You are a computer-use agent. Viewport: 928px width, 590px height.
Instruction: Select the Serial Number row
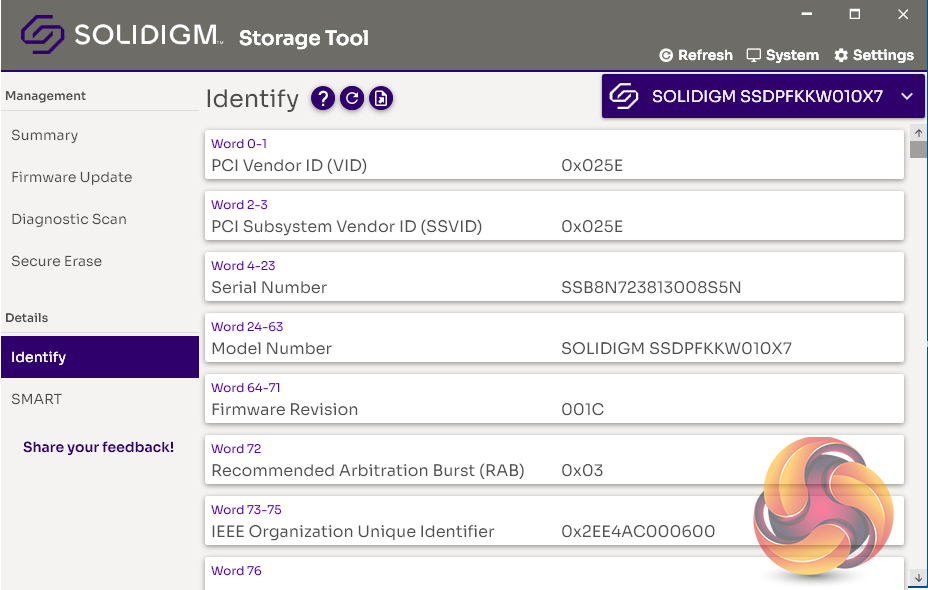(554, 279)
